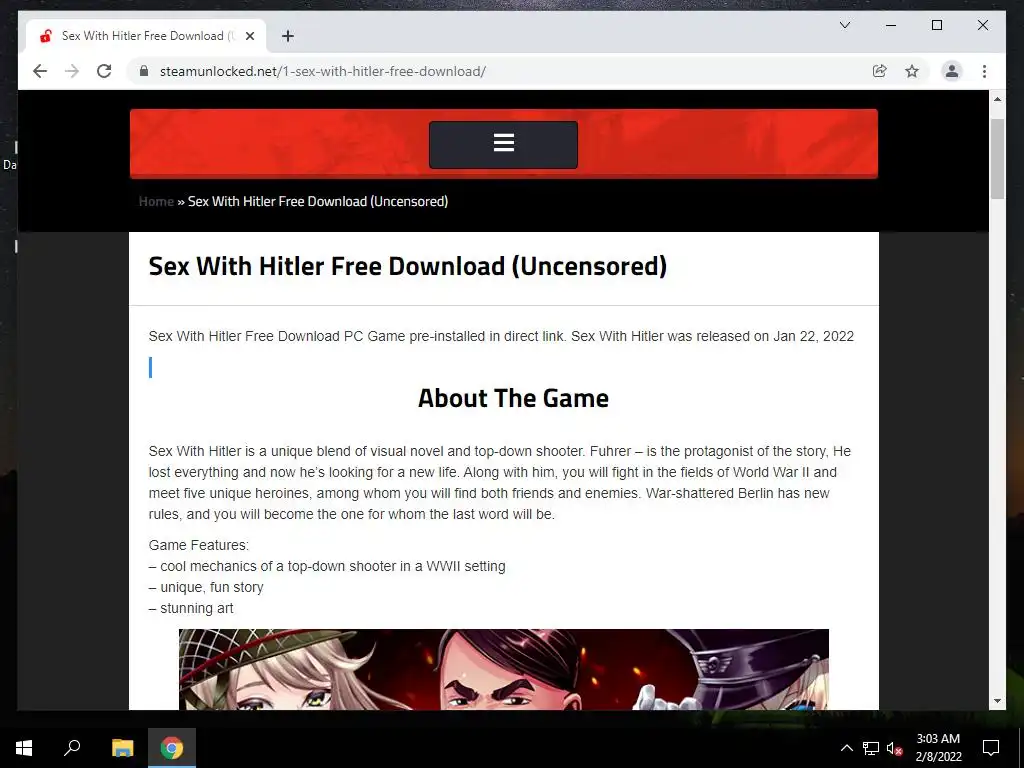
Task: Click the browser forward arrow
Action: point(72,71)
